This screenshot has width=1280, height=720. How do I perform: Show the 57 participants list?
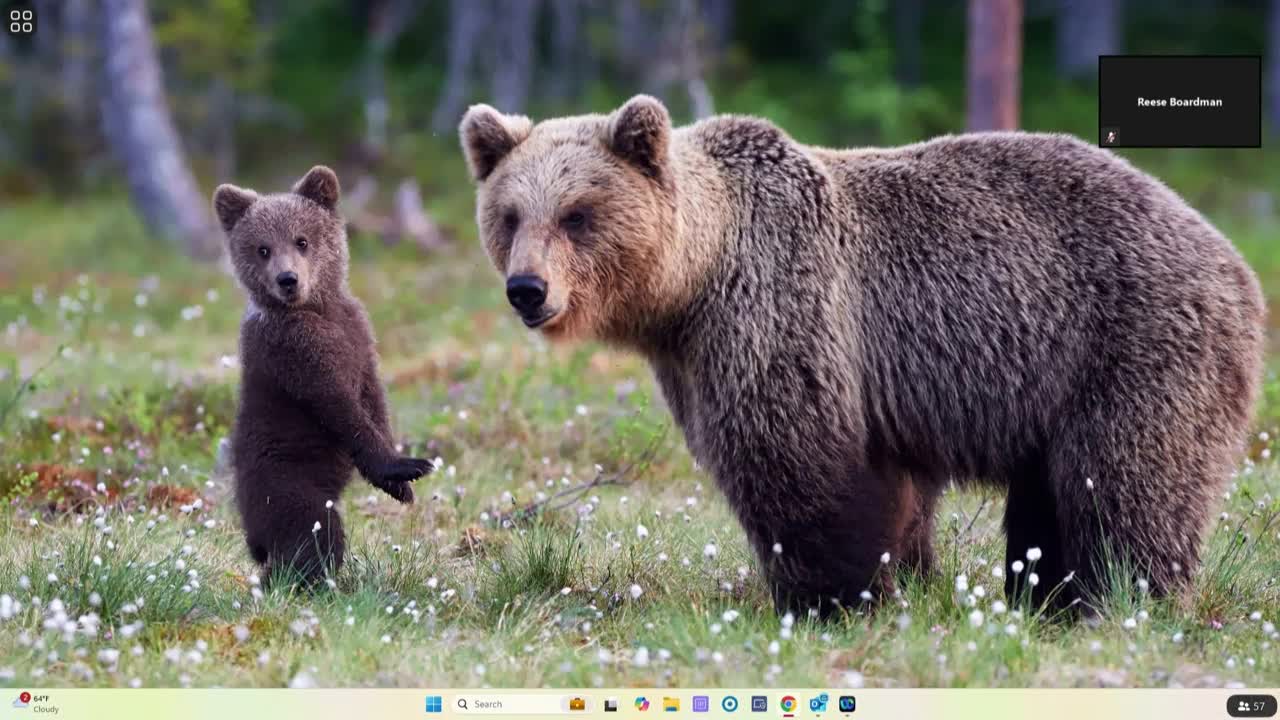click(x=1251, y=706)
